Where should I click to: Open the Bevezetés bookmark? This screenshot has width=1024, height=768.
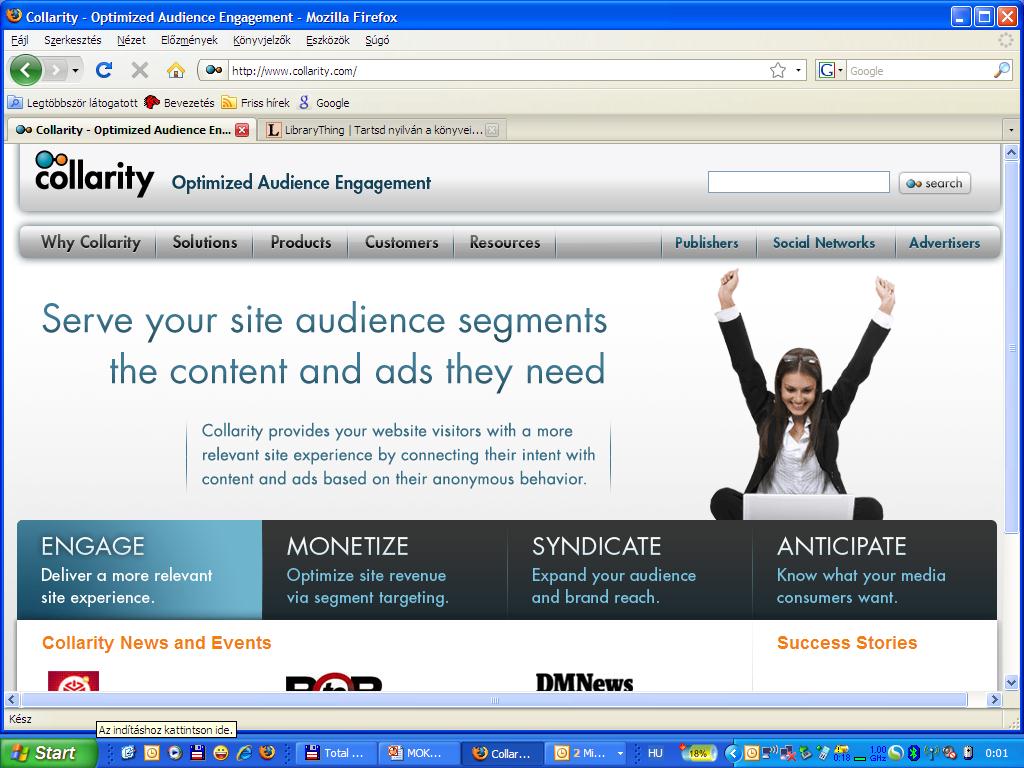click(180, 103)
